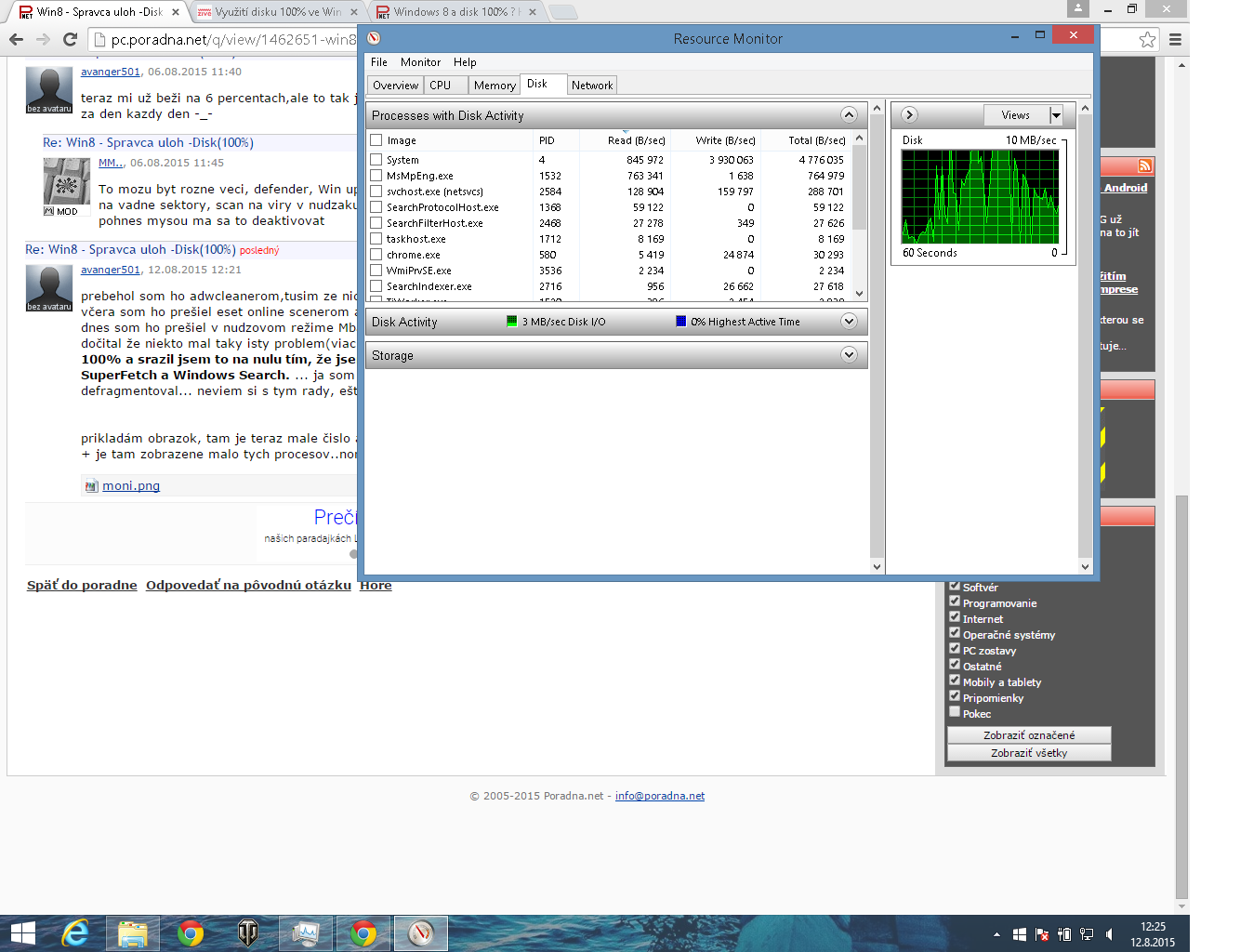Open the Monitor menu
Screen dimensions: 1240x952
420,62
